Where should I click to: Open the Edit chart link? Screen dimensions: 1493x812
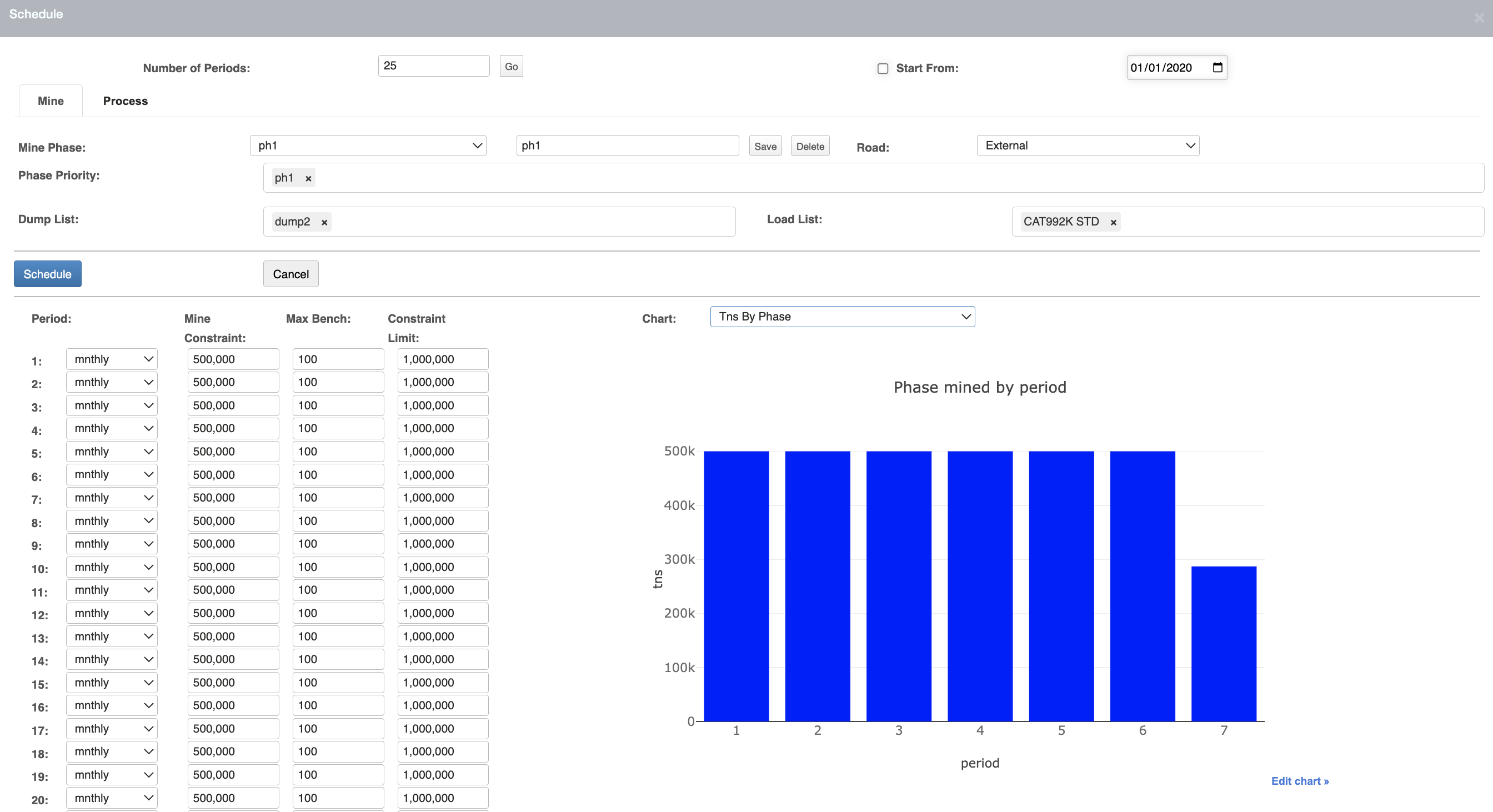(x=1299, y=781)
